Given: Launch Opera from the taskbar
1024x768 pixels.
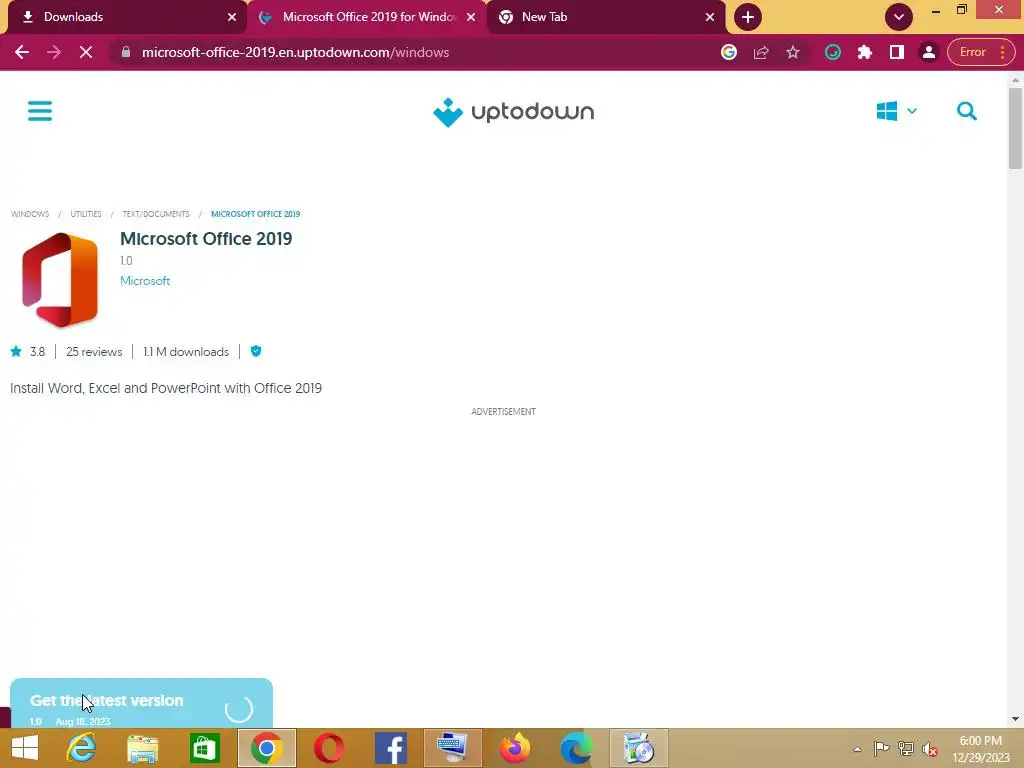Looking at the screenshot, I should click(x=328, y=748).
